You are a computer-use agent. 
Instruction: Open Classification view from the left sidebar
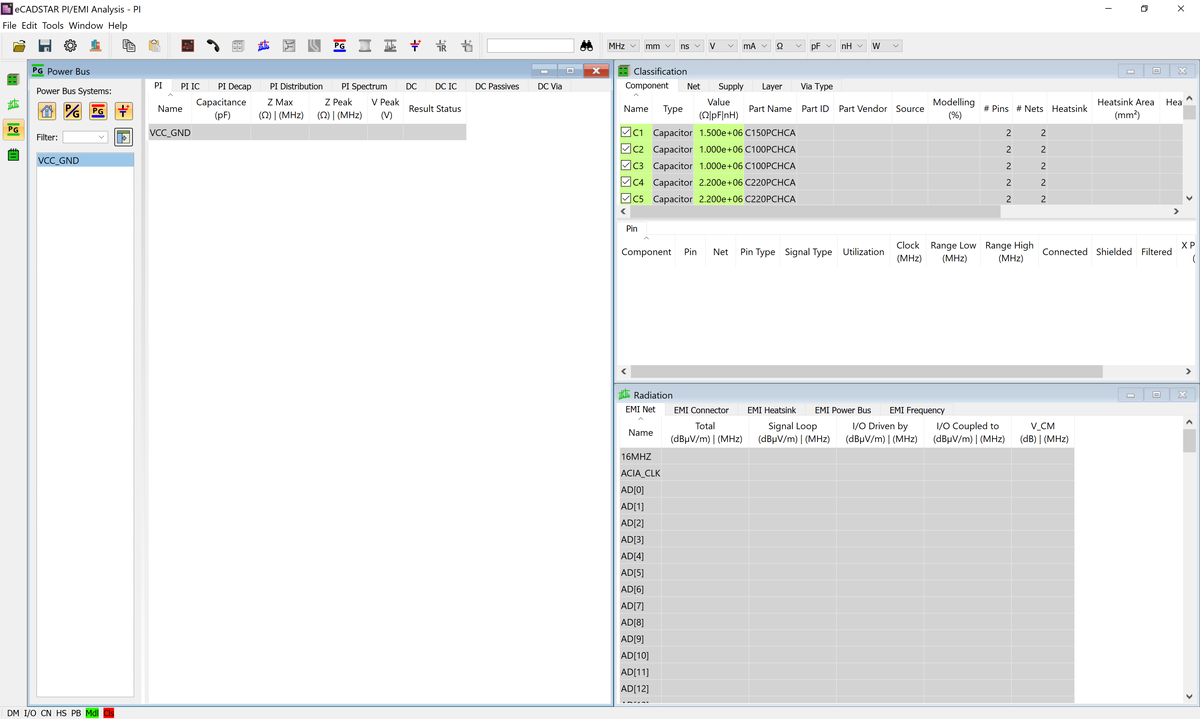click(x=14, y=80)
